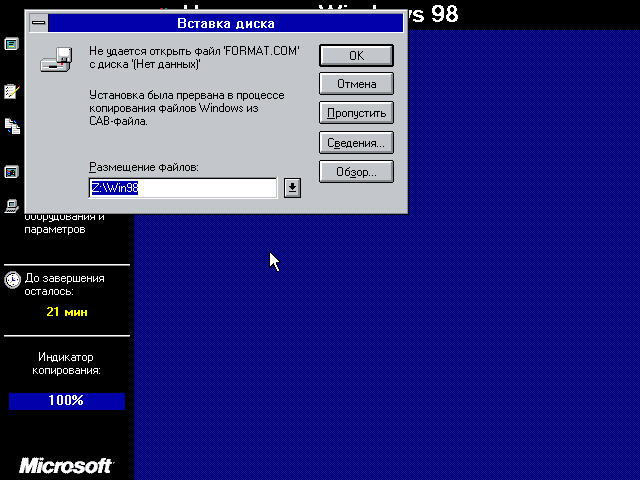Click the first setup step icon in sidebar
The width and height of the screenshot is (640, 480).
click(12, 44)
